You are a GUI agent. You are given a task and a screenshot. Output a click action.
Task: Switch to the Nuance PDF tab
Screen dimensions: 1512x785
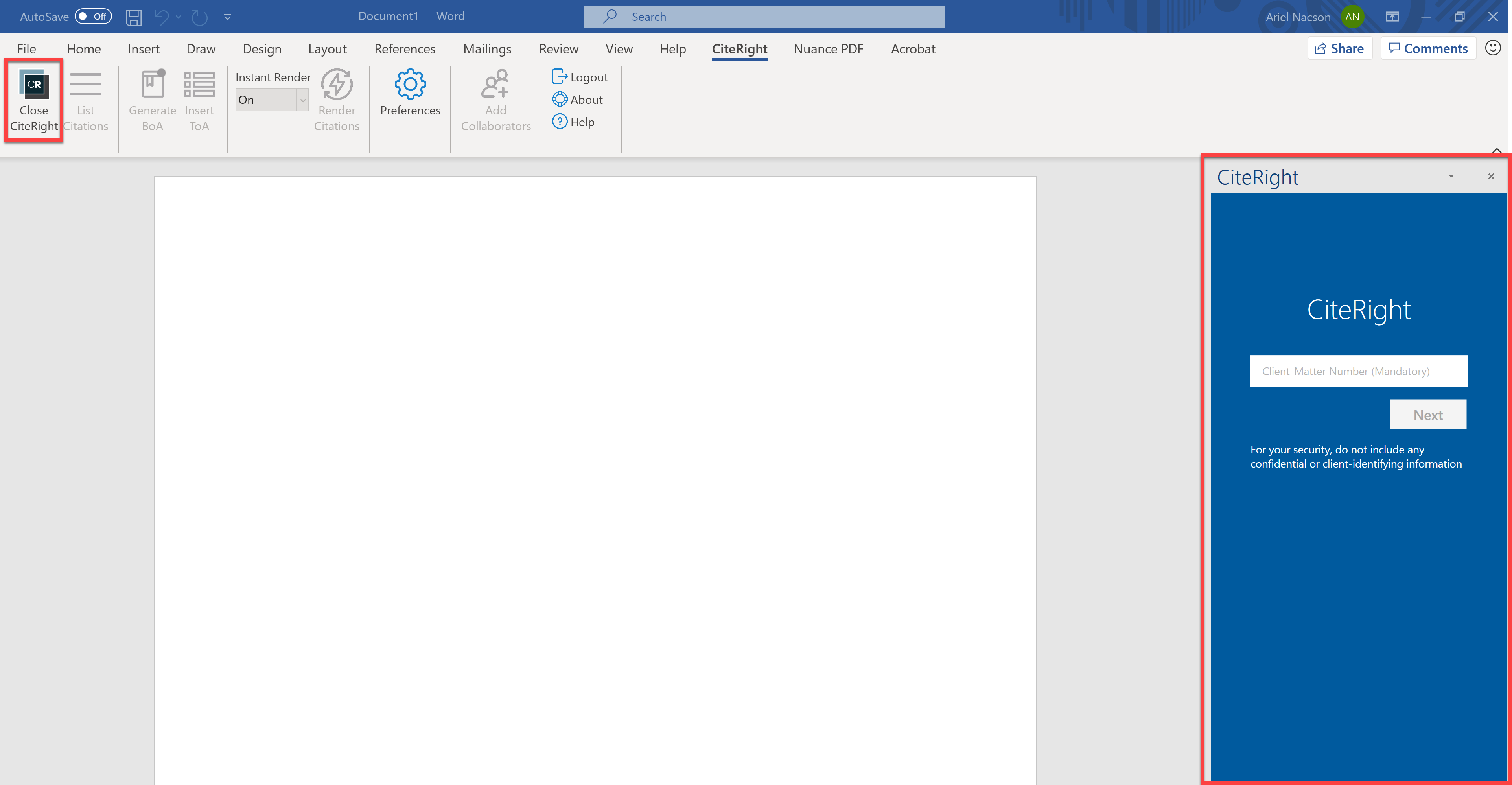[828, 49]
